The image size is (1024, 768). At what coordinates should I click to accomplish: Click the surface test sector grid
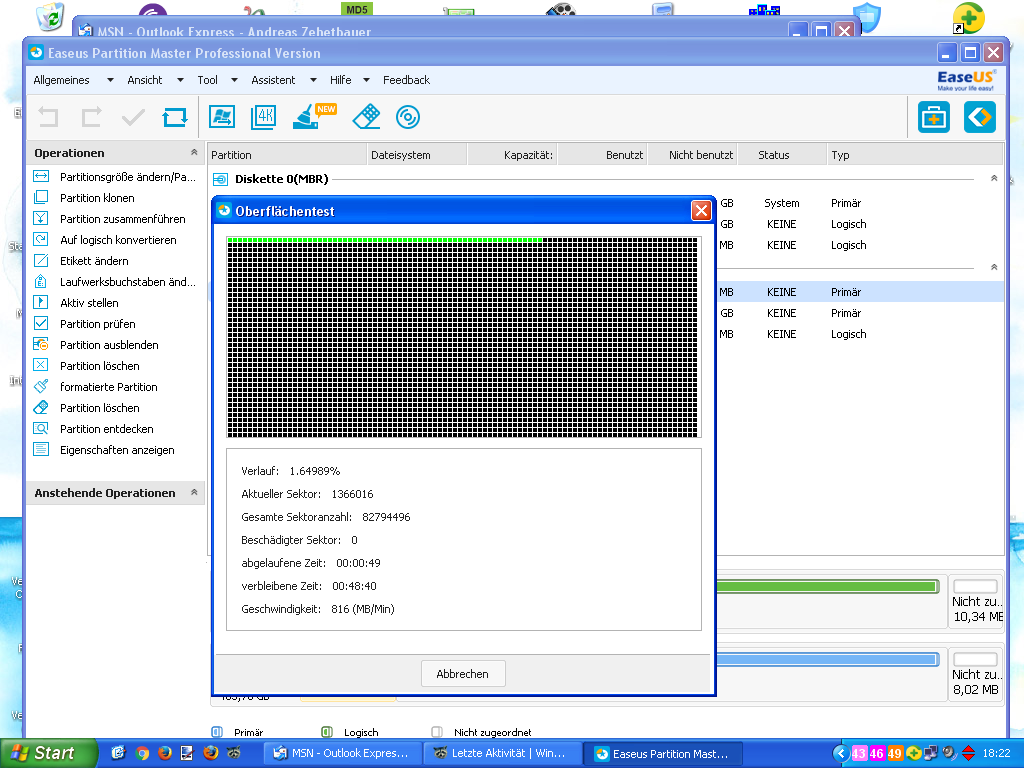click(464, 337)
